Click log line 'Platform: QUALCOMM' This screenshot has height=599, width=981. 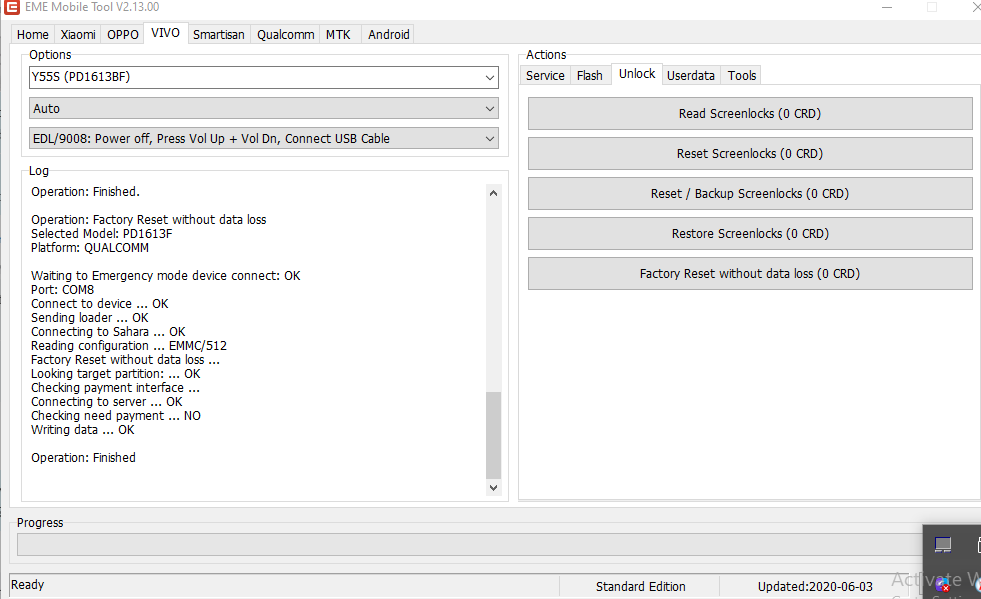click(90, 248)
